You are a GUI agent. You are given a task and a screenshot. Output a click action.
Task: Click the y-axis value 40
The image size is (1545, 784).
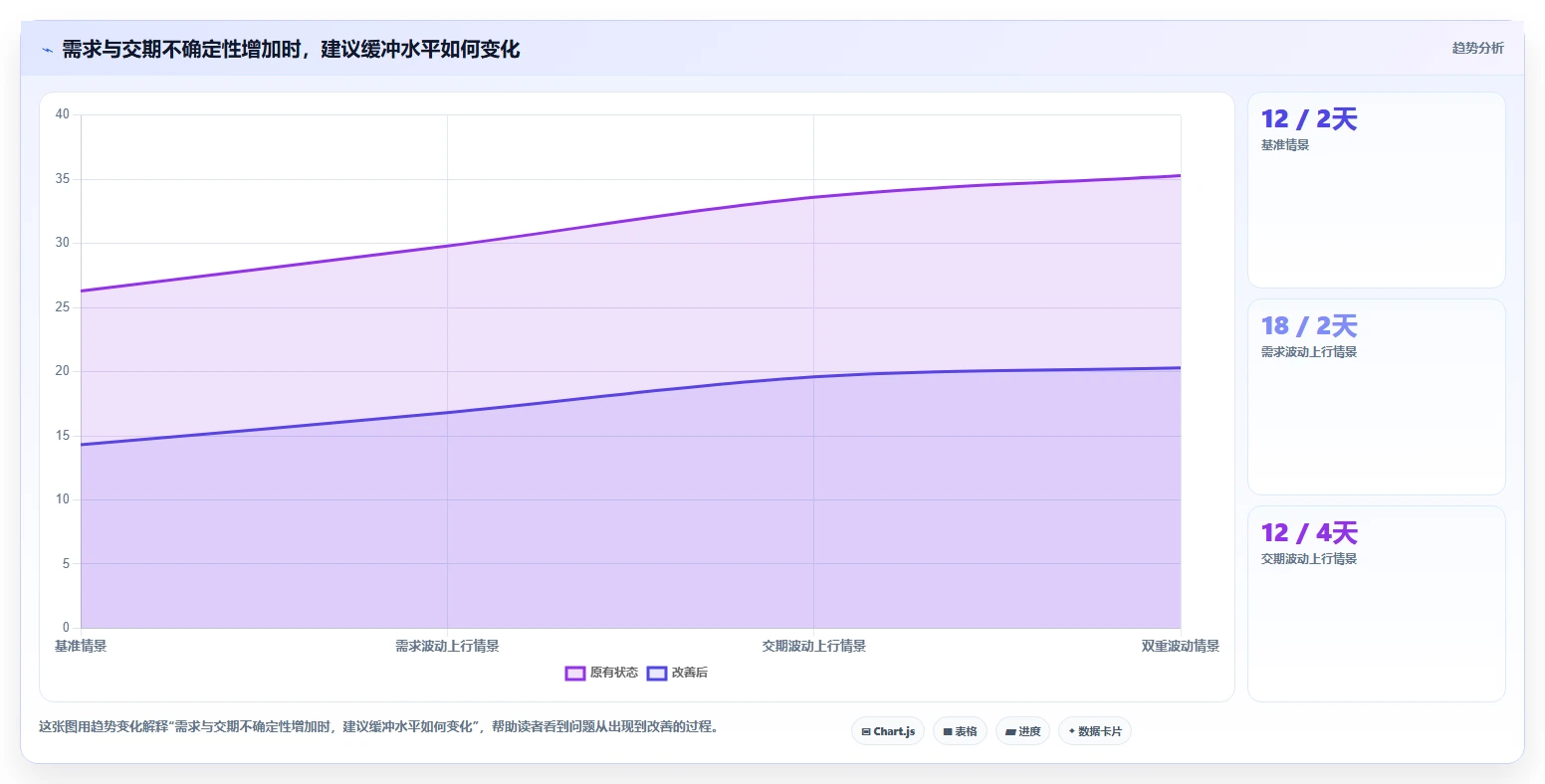(x=63, y=114)
